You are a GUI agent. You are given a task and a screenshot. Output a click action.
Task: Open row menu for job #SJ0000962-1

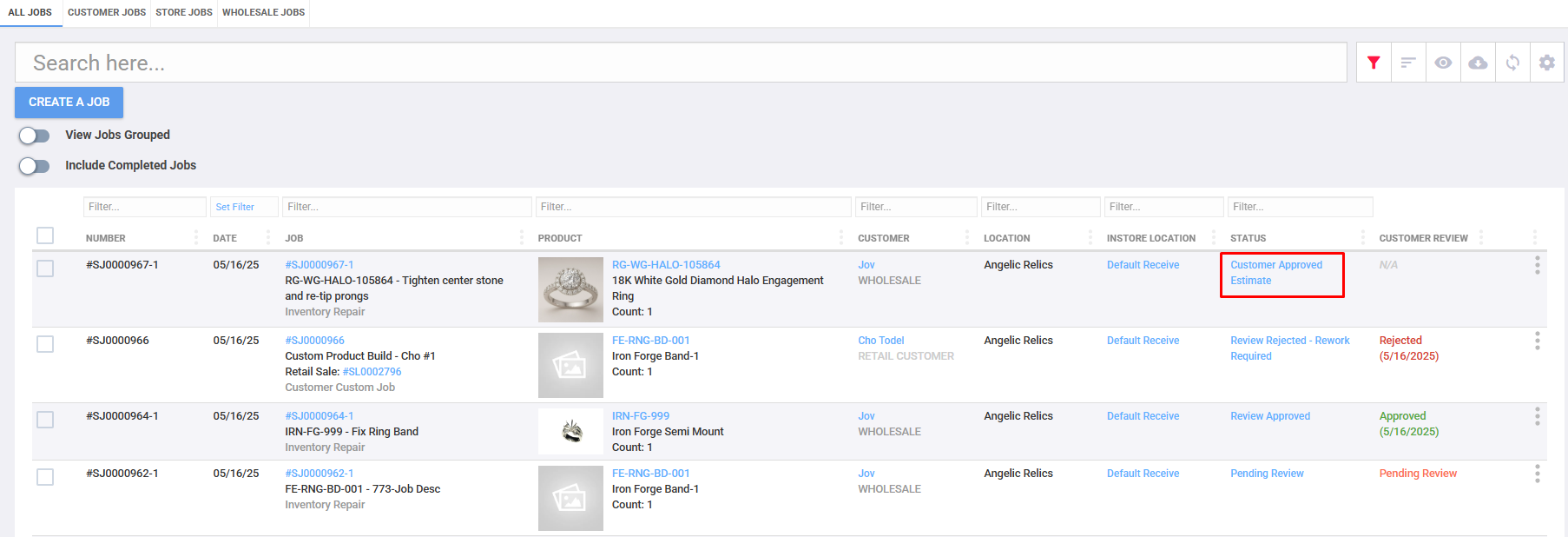pyautogui.click(x=1537, y=474)
